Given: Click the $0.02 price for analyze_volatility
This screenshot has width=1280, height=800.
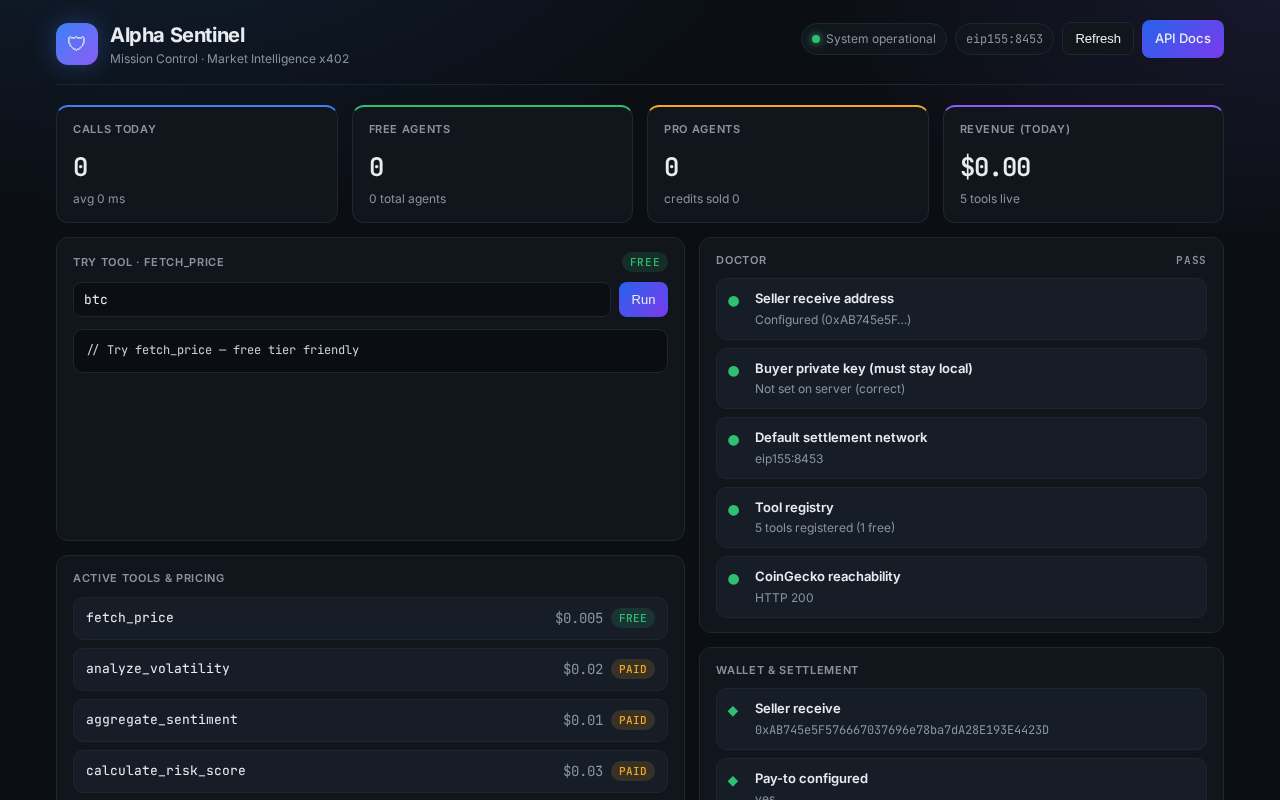Looking at the screenshot, I should click(583, 669).
